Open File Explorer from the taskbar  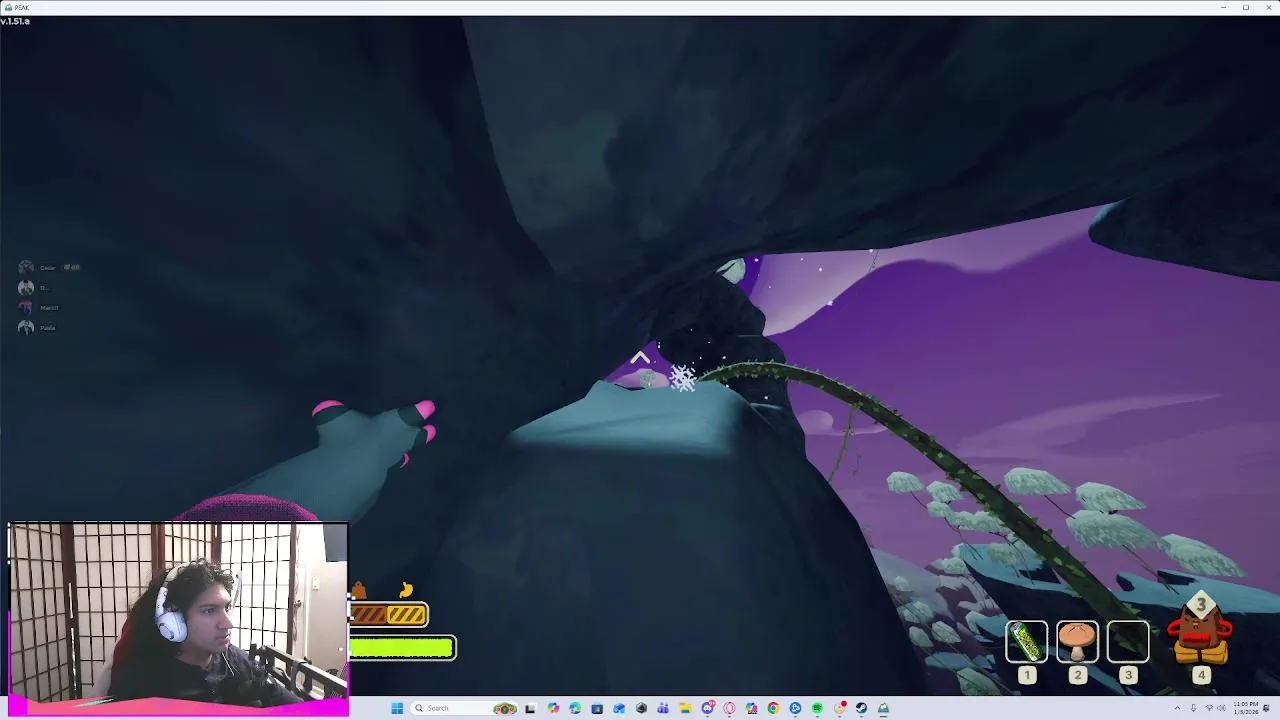(685, 709)
